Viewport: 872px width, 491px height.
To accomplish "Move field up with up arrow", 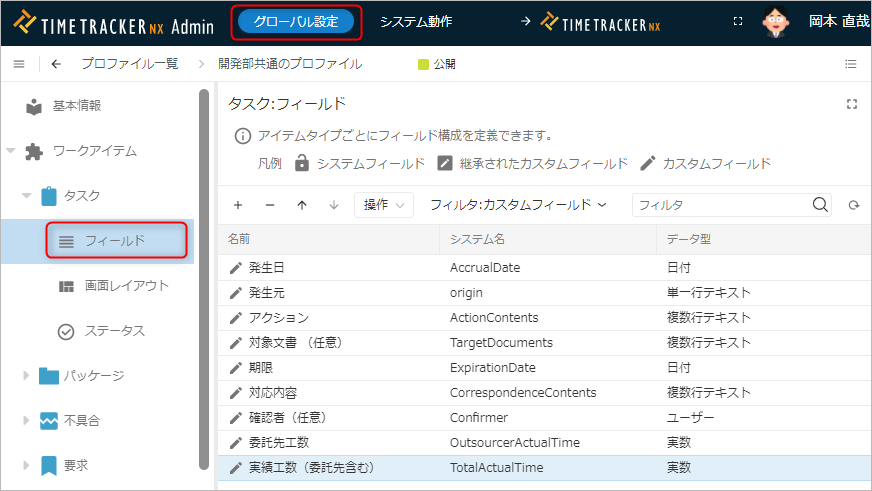I will [302, 205].
